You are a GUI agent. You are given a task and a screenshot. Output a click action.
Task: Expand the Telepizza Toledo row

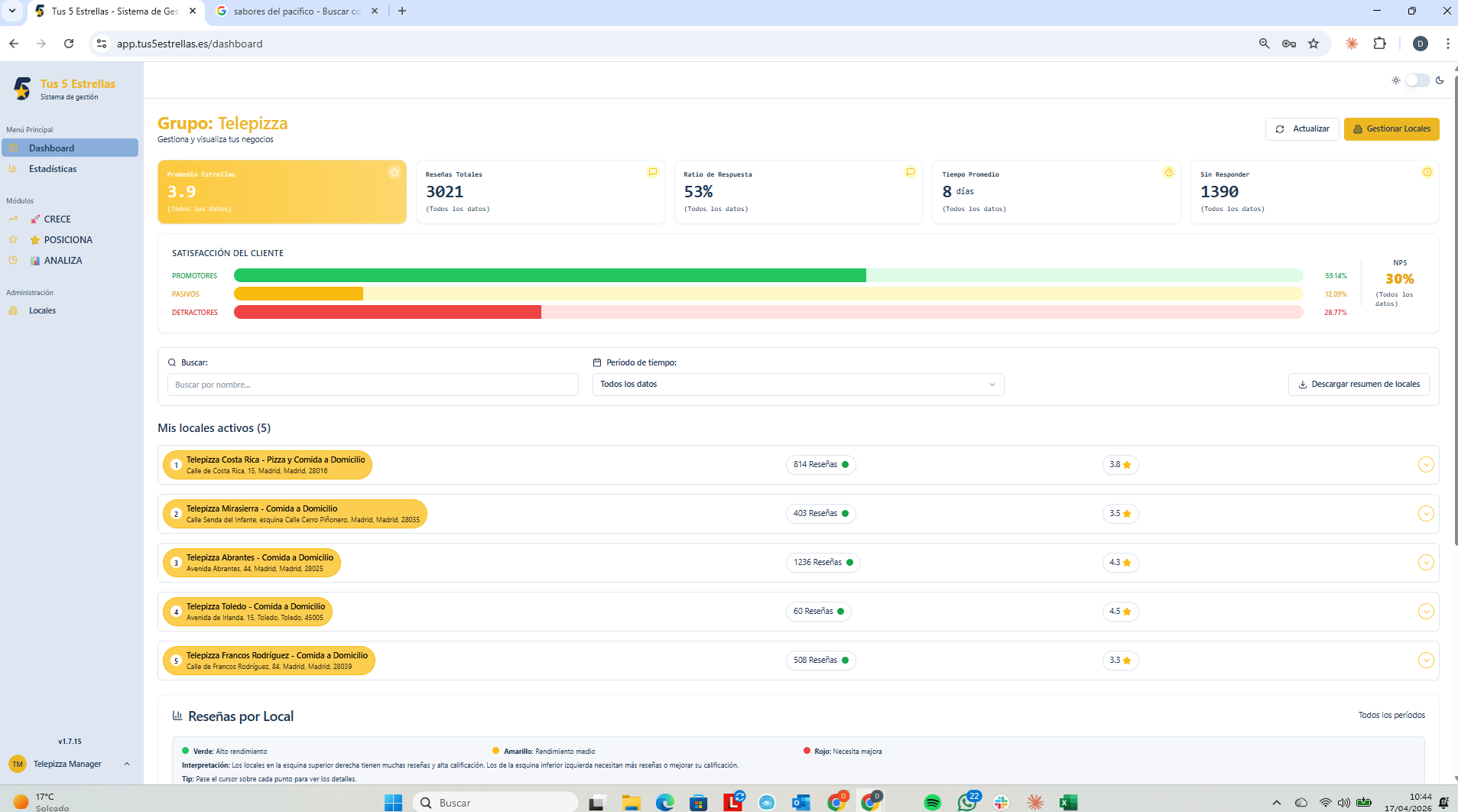(1426, 611)
